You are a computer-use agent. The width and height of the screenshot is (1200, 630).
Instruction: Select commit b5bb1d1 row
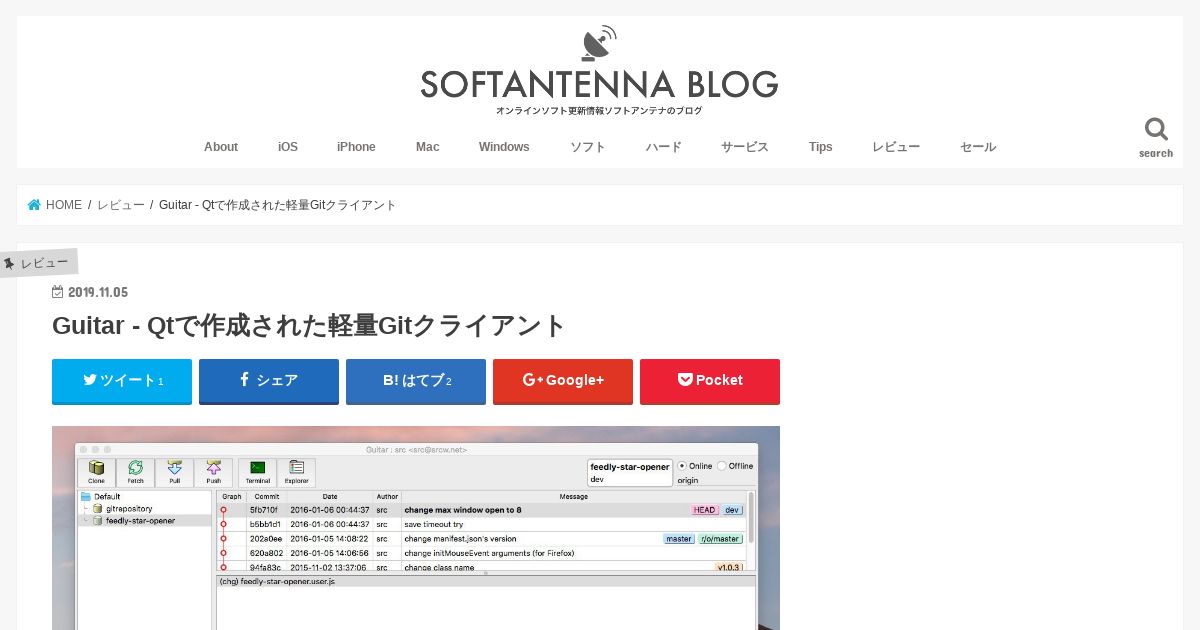click(x=483, y=524)
